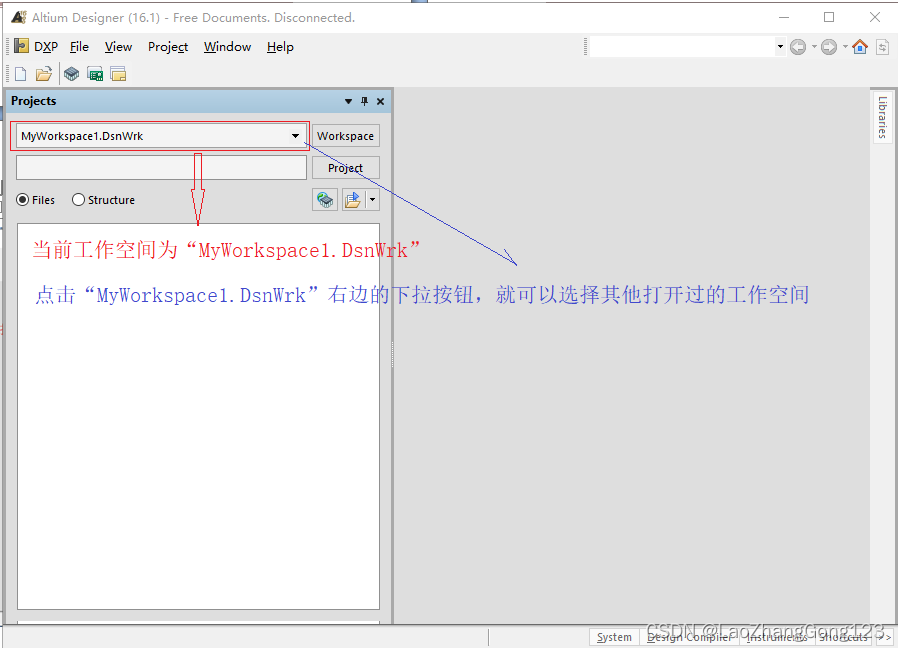Click the Project button
Image resolution: width=900 pixels, height=651 pixels.
coord(346,168)
